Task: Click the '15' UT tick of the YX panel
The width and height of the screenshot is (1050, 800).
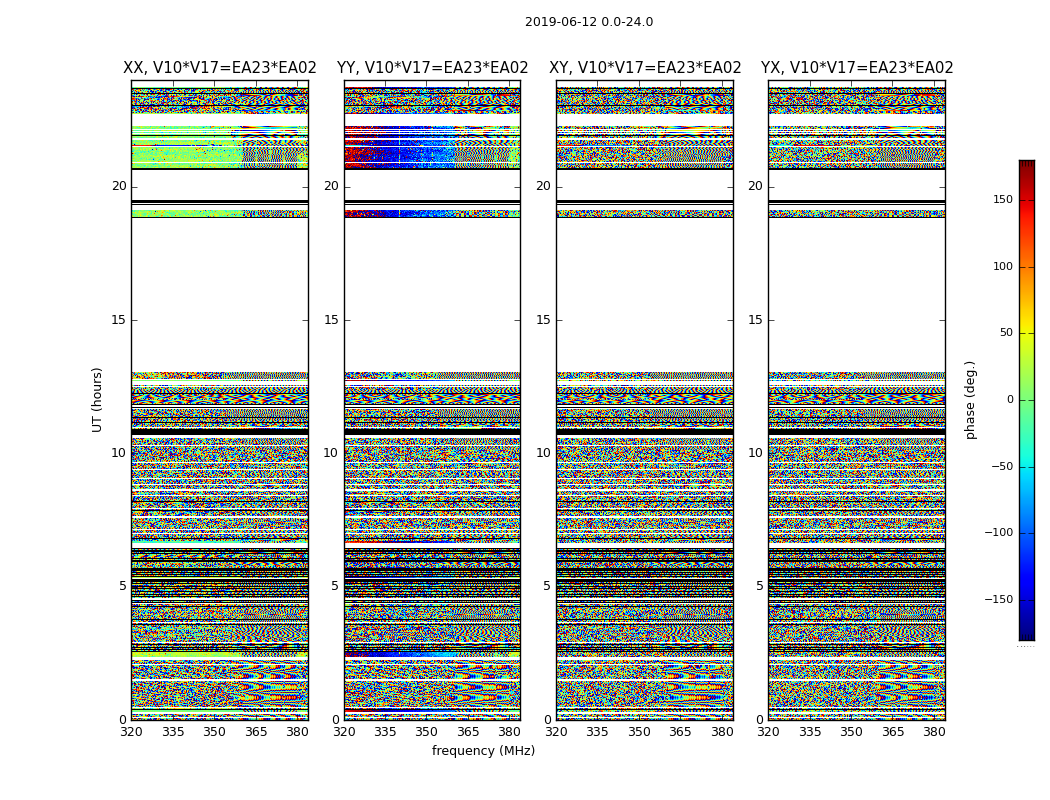Action: 756,320
